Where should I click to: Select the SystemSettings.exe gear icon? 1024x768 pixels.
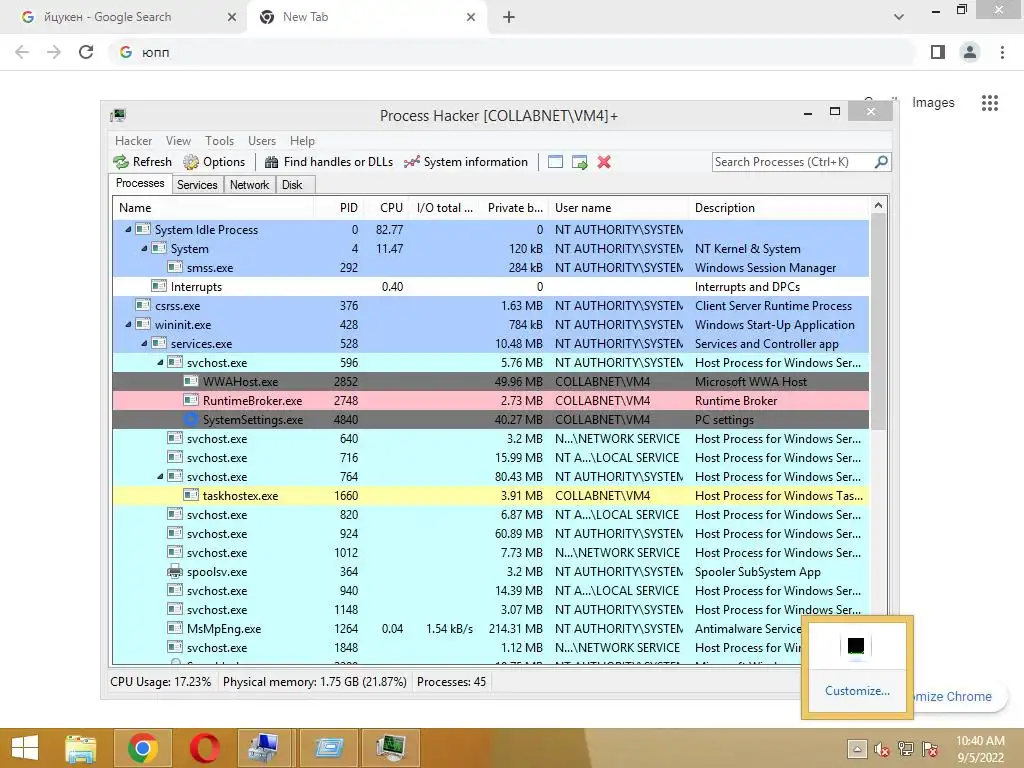[x=191, y=419]
